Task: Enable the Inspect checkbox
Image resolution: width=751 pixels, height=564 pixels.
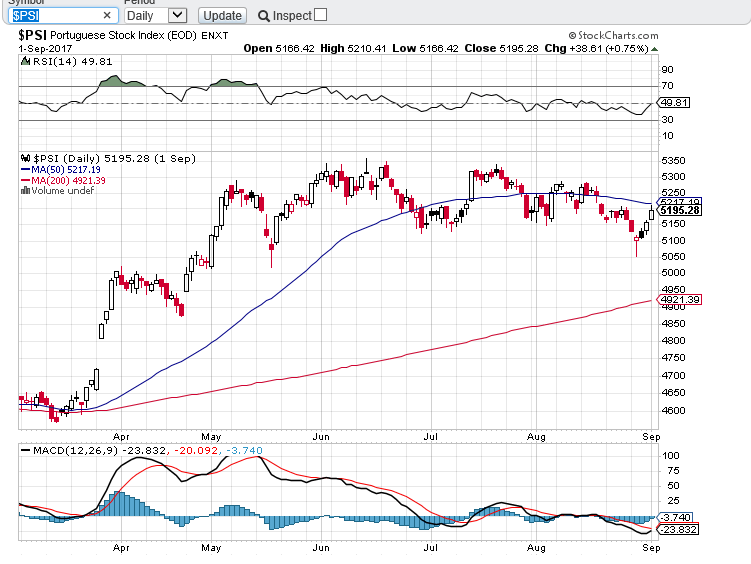Action: (x=320, y=15)
